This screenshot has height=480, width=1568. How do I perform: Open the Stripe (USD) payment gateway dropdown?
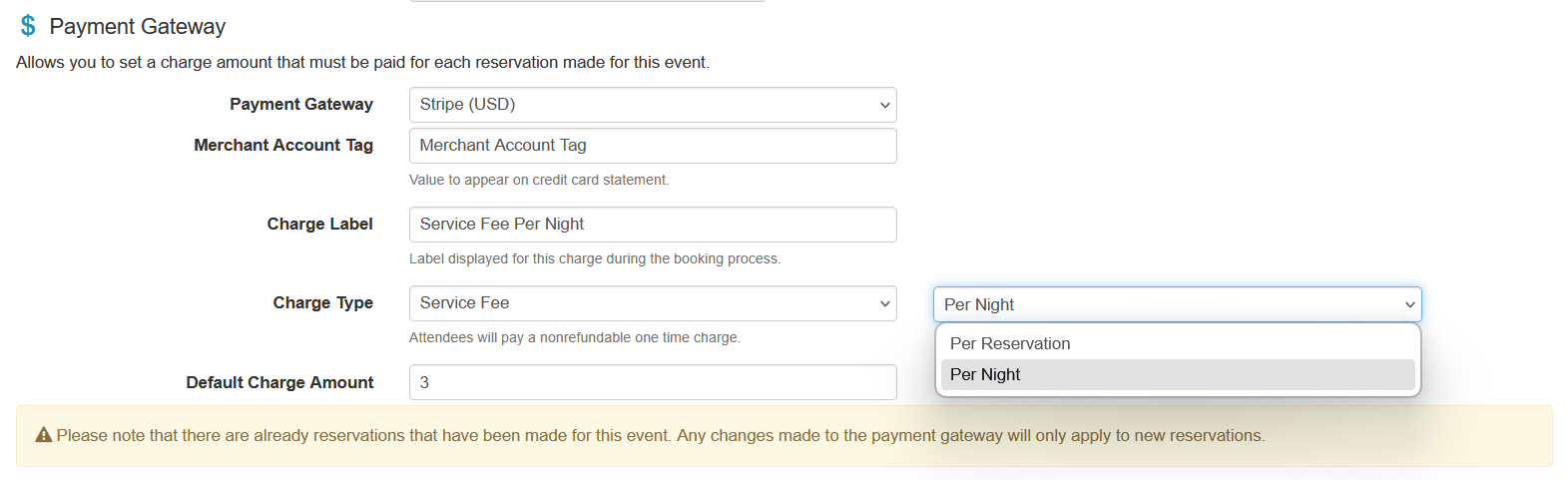(653, 105)
